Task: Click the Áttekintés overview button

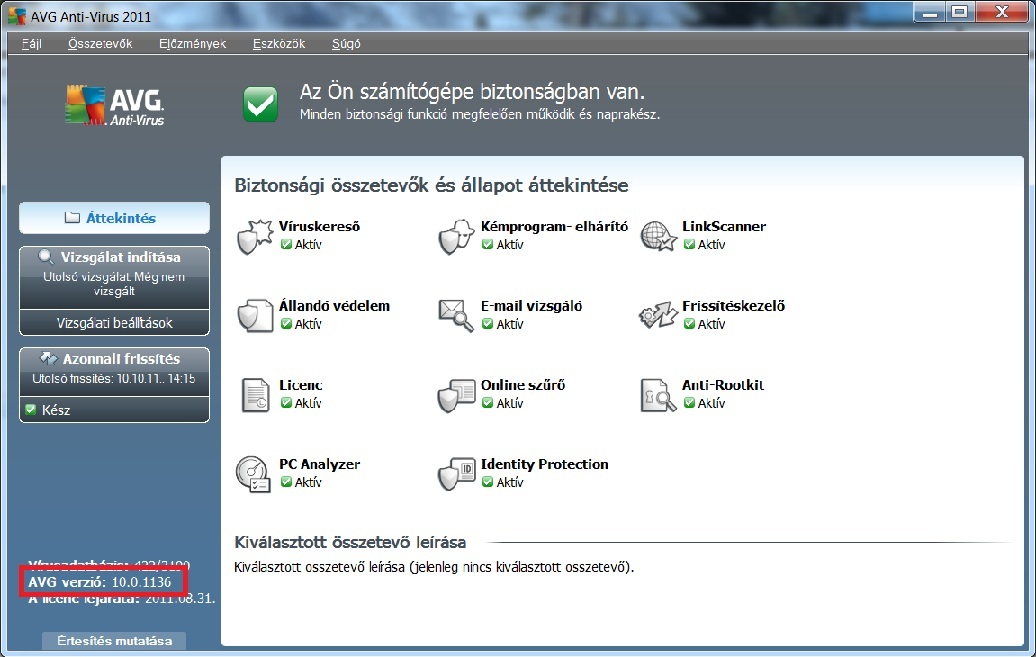Action: click(114, 218)
